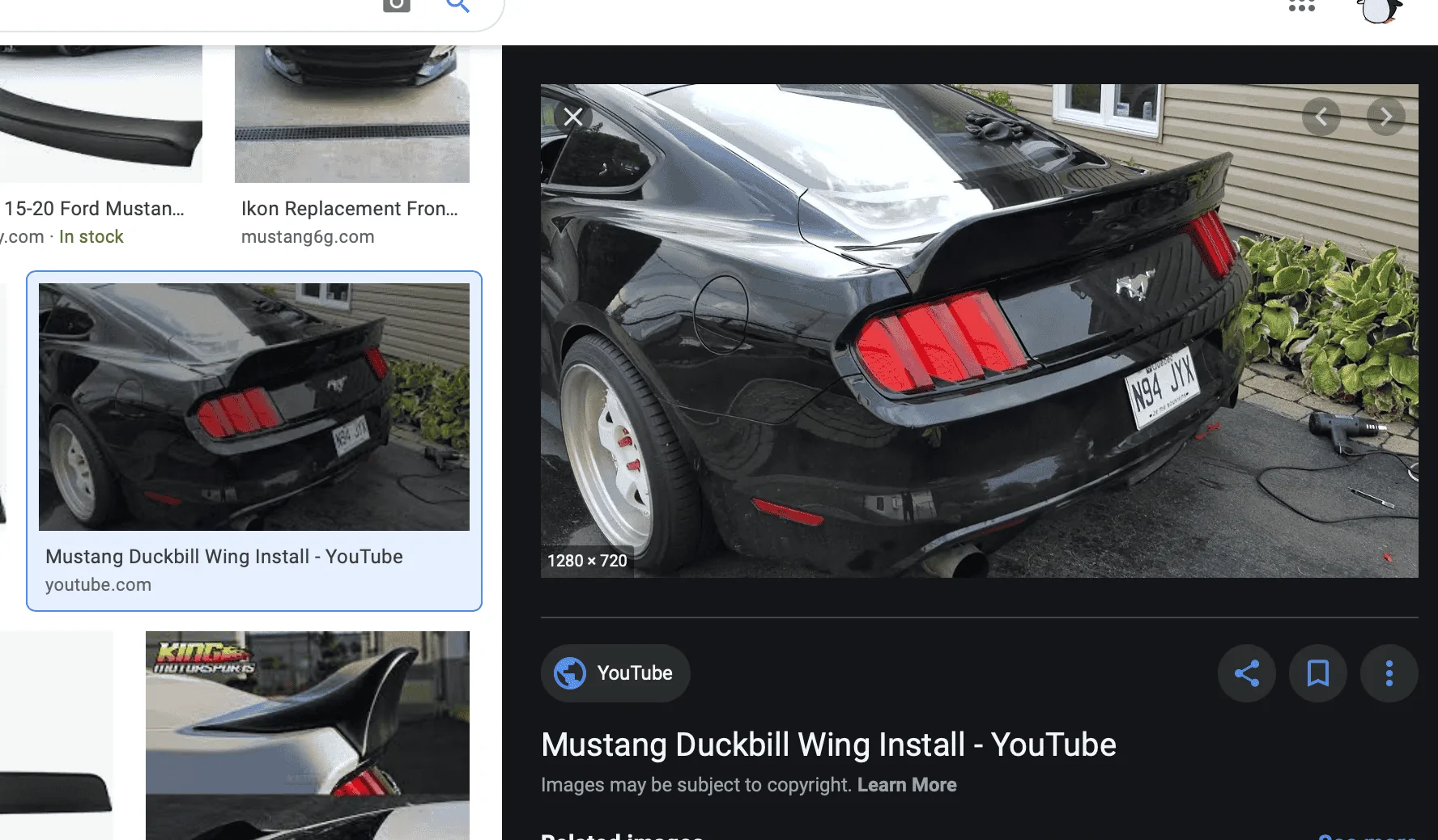Go to previous image arrow

point(1321,117)
